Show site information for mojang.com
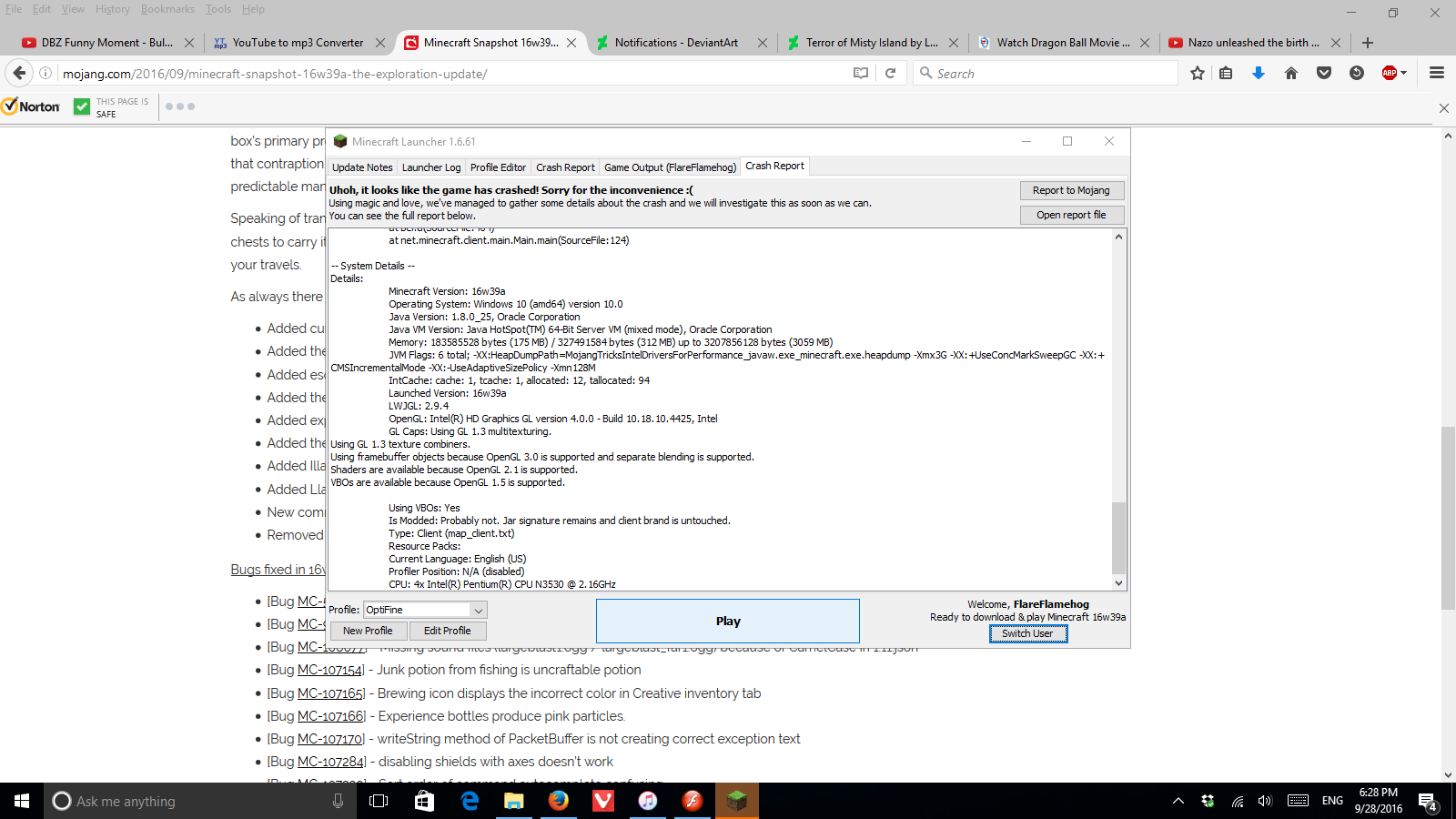 coord(45,73)
